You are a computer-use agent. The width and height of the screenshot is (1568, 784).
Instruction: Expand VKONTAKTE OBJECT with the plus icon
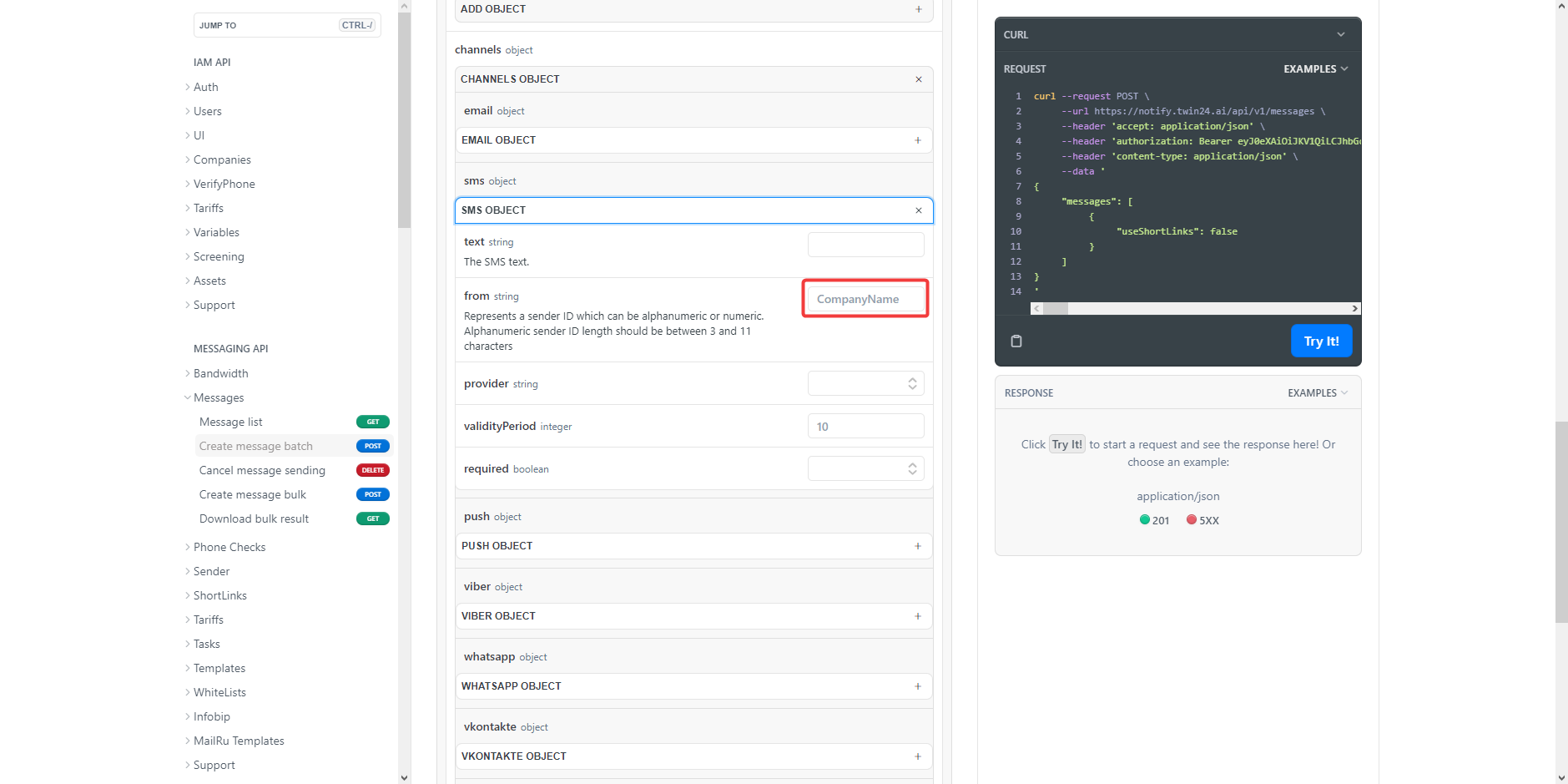tap(917, 756)
